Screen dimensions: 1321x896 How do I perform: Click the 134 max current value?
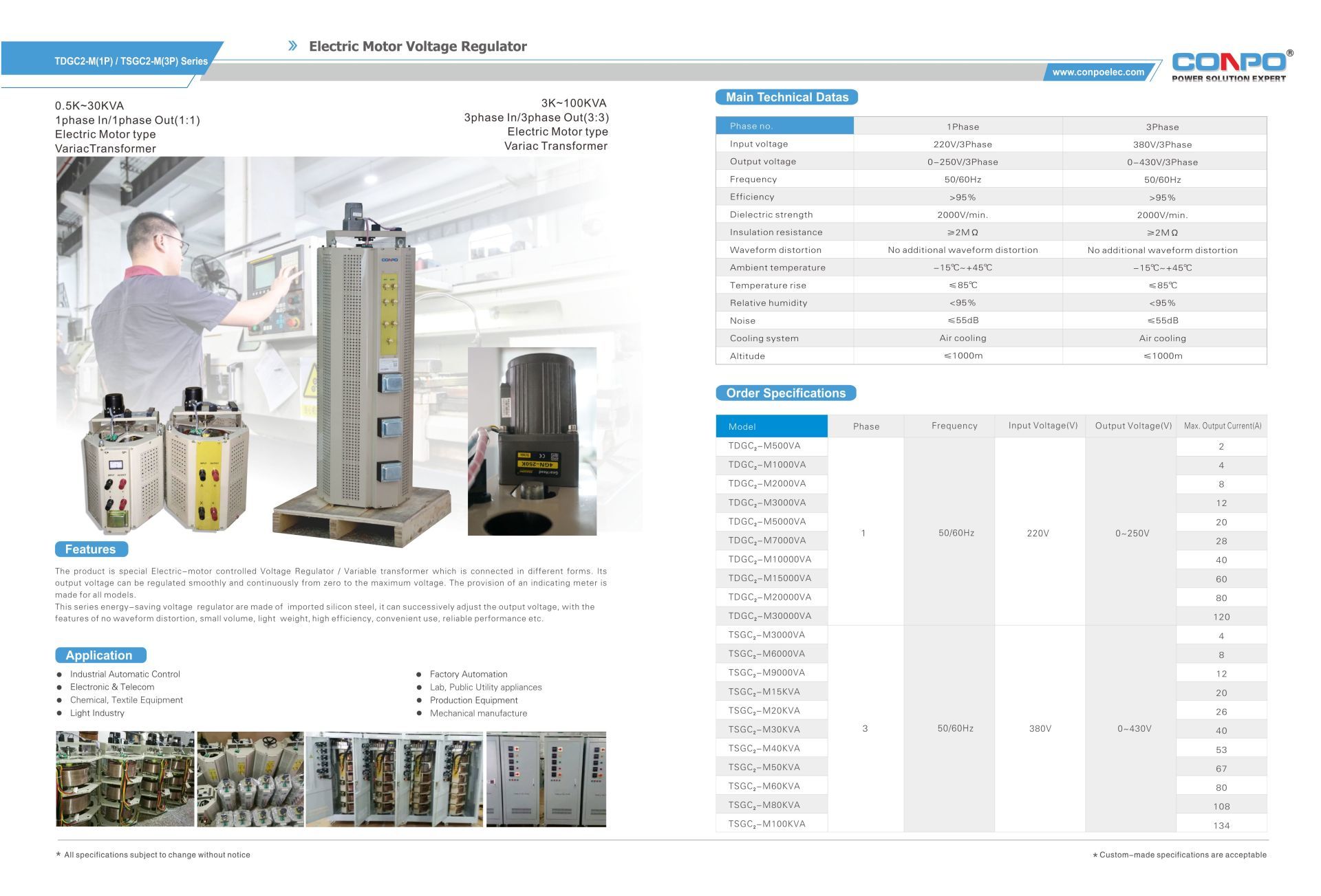coord(1221,825)
